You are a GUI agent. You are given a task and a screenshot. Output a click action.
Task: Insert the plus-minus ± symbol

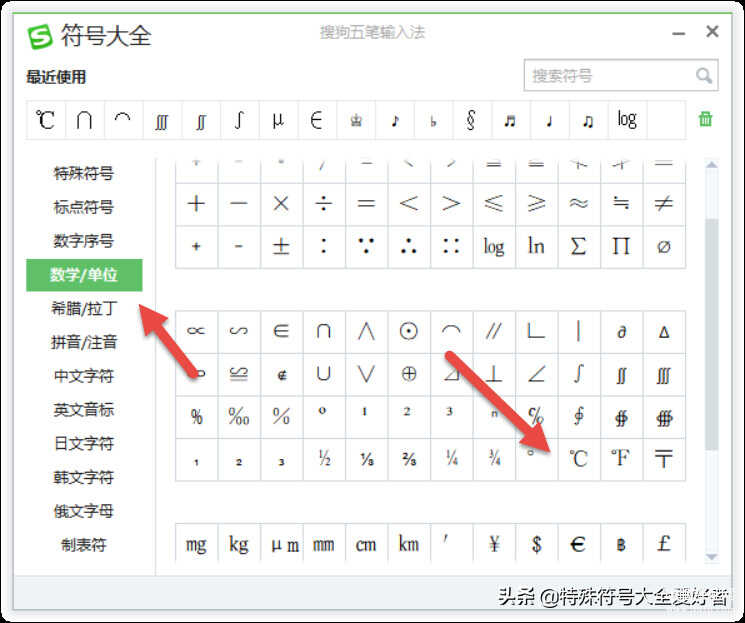pos(281,247)
